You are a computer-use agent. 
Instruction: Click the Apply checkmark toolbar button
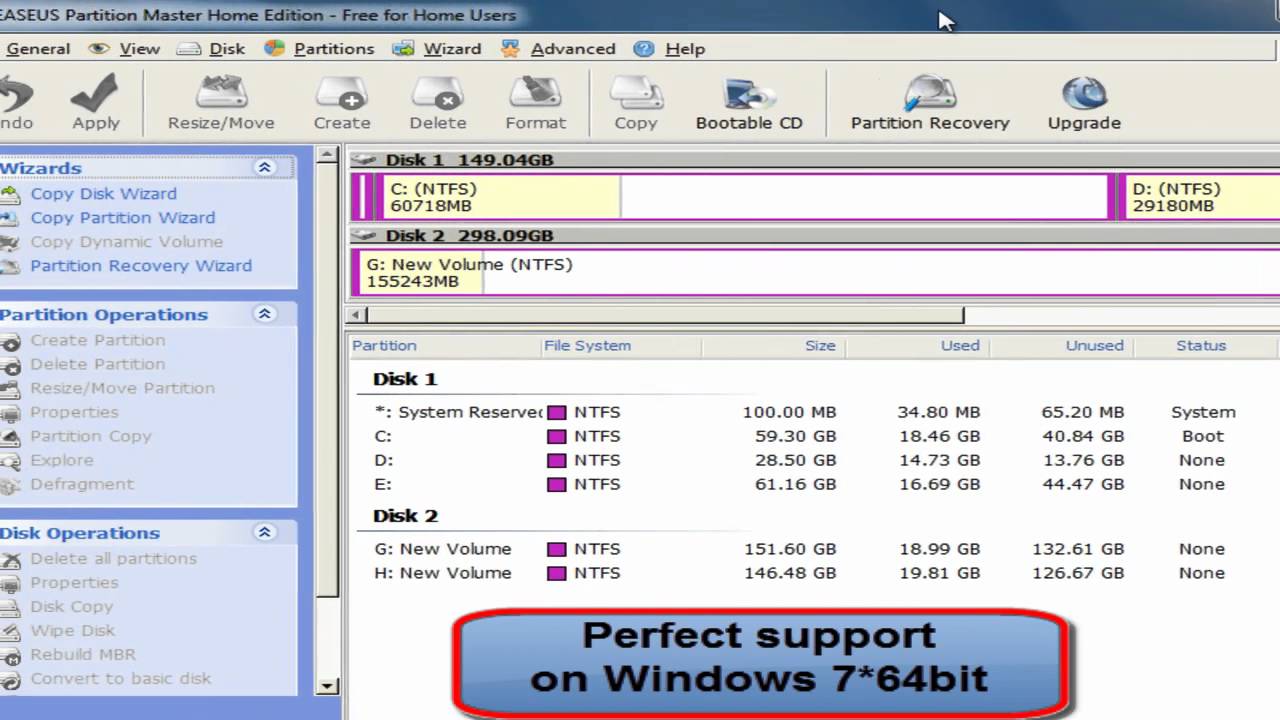tap(96, 103)
